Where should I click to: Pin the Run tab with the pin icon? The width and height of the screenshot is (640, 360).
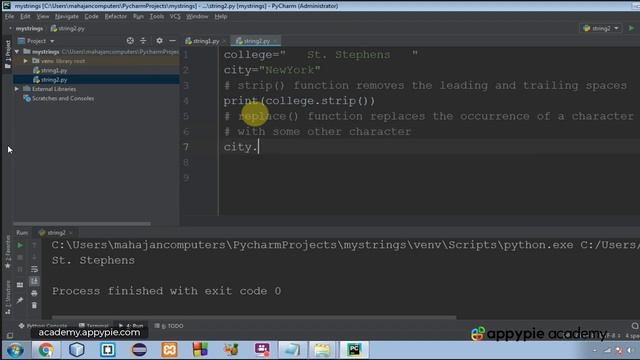20,300
